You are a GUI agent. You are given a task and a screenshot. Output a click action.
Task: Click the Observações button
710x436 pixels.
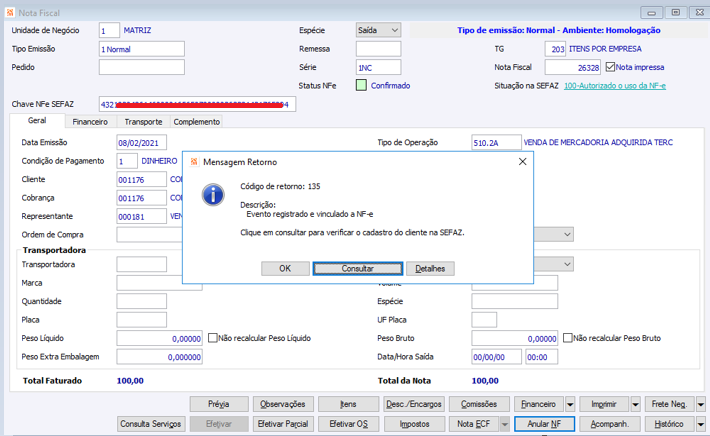pos(283,404)
